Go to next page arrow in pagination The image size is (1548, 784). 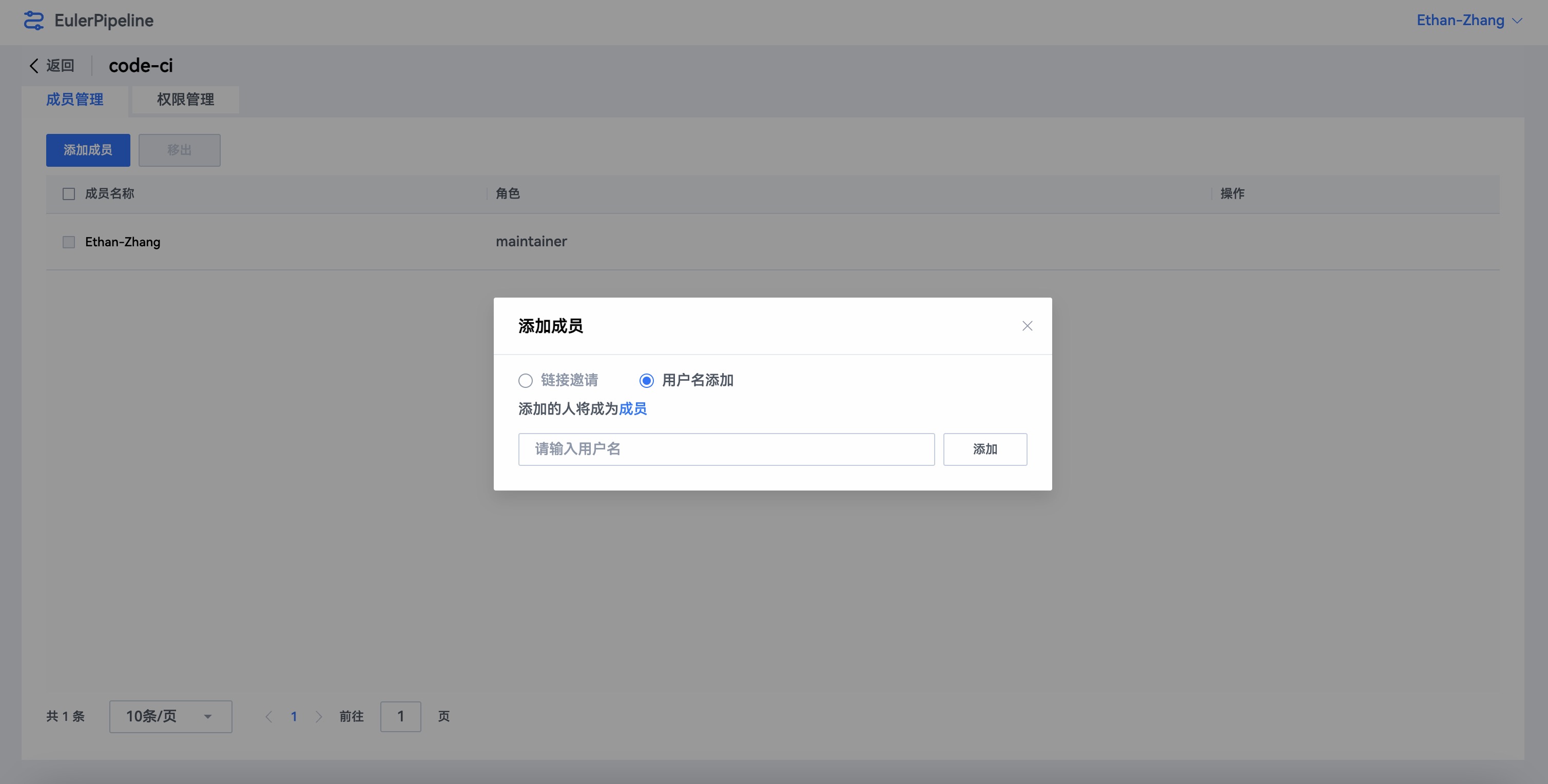click(319, 716)
